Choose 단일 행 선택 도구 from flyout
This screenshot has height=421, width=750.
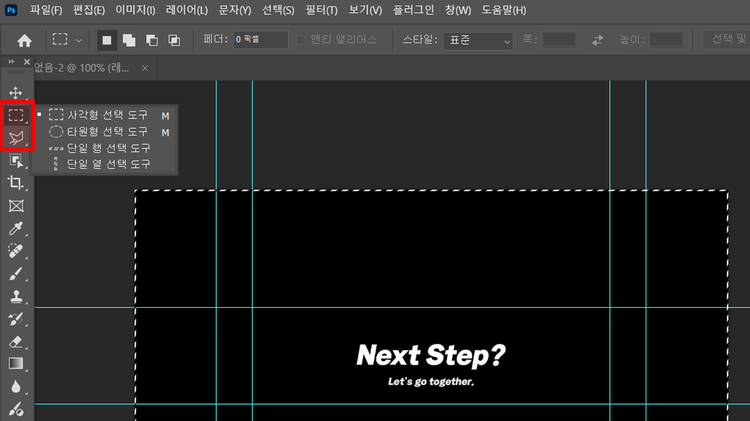coord(105,148)
